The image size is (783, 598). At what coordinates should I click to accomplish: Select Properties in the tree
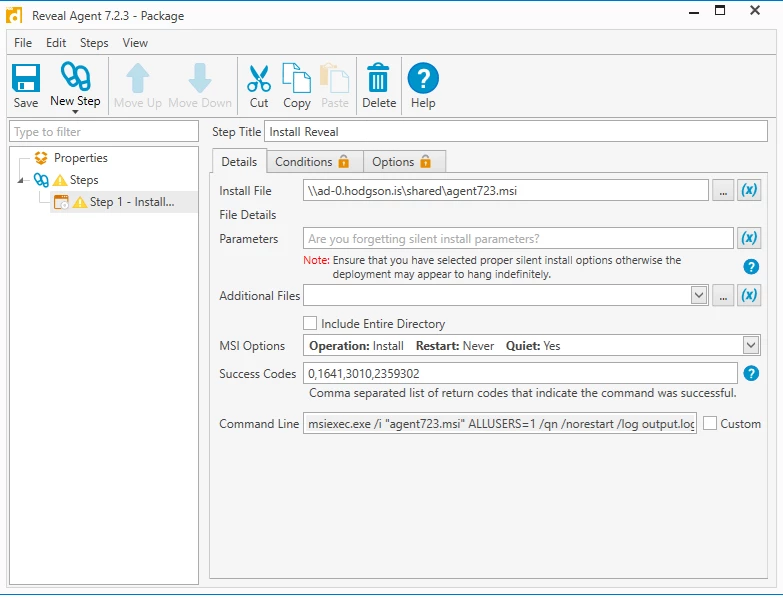(80, 158)
